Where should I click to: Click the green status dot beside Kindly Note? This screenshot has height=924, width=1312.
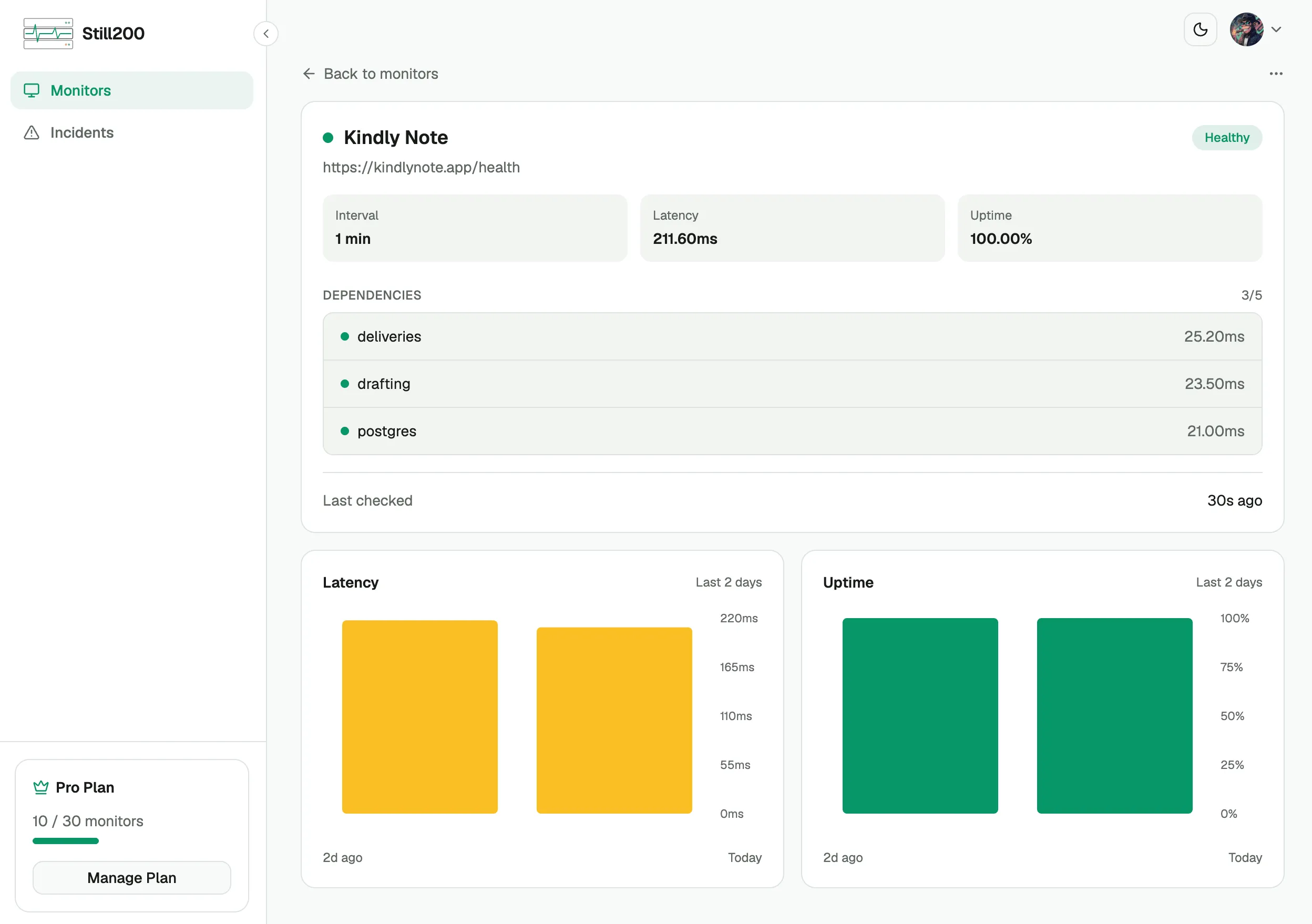(328, 138)
